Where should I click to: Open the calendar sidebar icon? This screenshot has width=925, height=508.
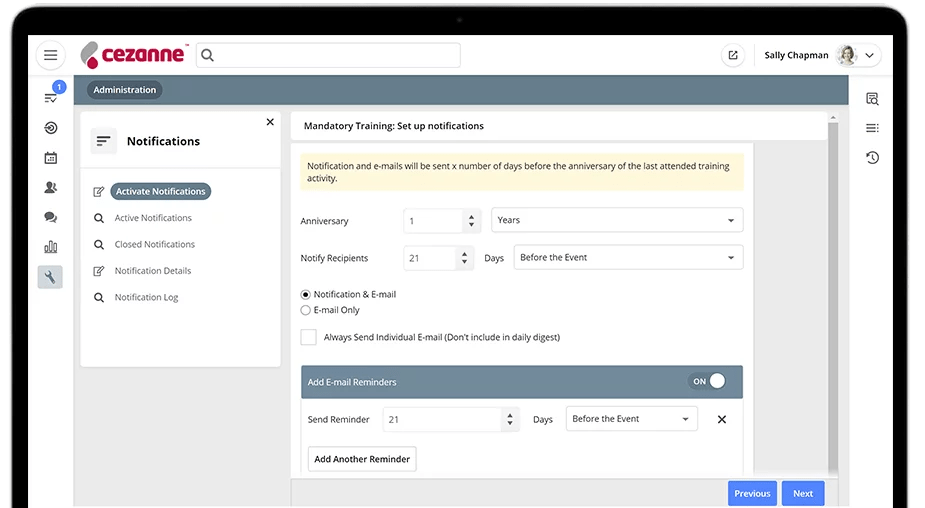pos(51,158)
